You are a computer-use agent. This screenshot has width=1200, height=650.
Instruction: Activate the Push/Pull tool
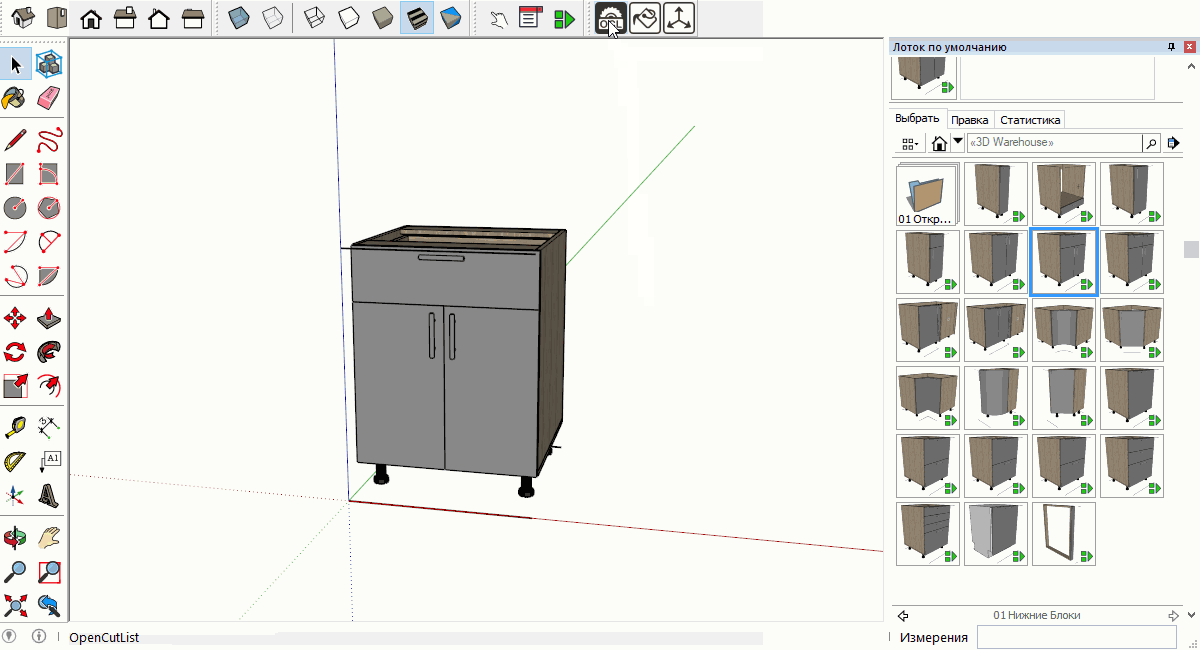click(x=49, y=318)
